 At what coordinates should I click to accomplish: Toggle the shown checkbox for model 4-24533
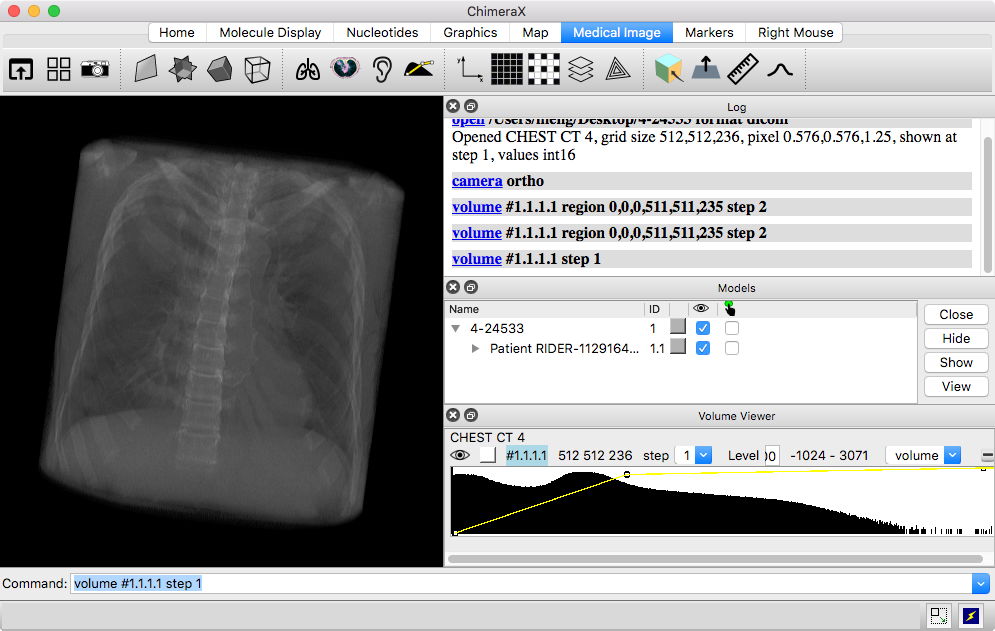tap(703, 328)
